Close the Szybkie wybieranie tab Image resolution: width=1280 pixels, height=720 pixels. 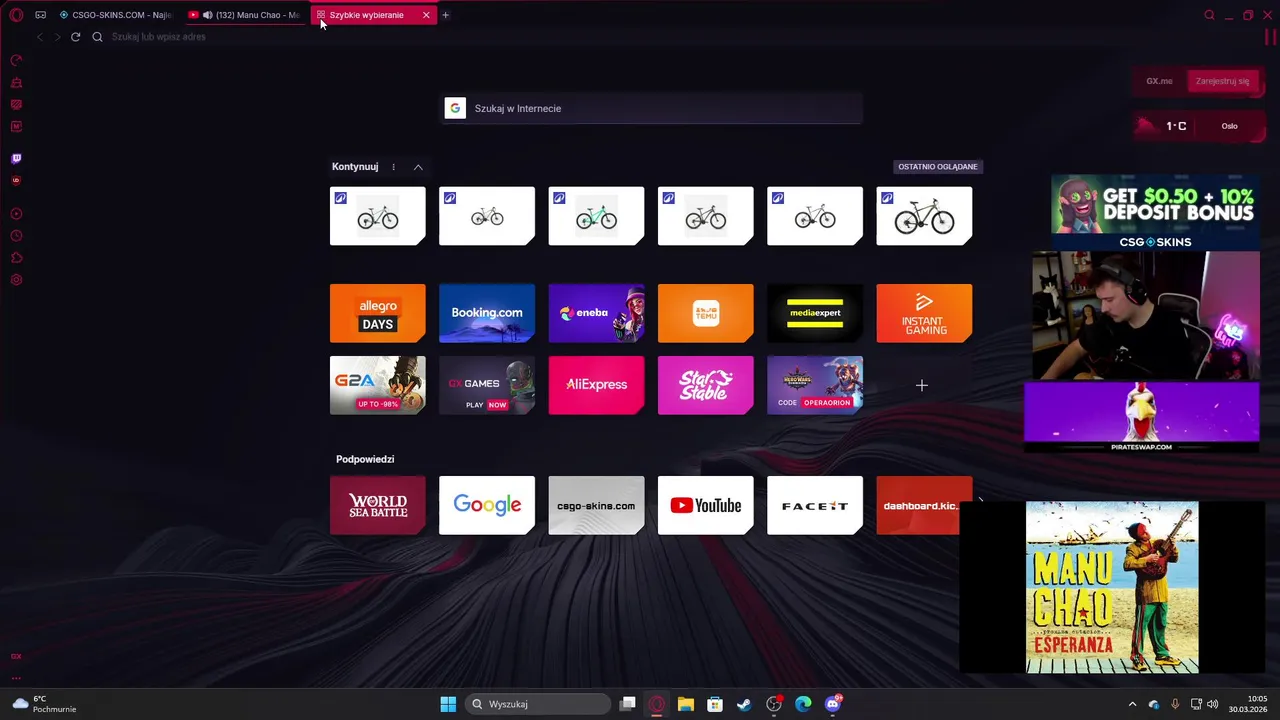(x=426, y=15)
